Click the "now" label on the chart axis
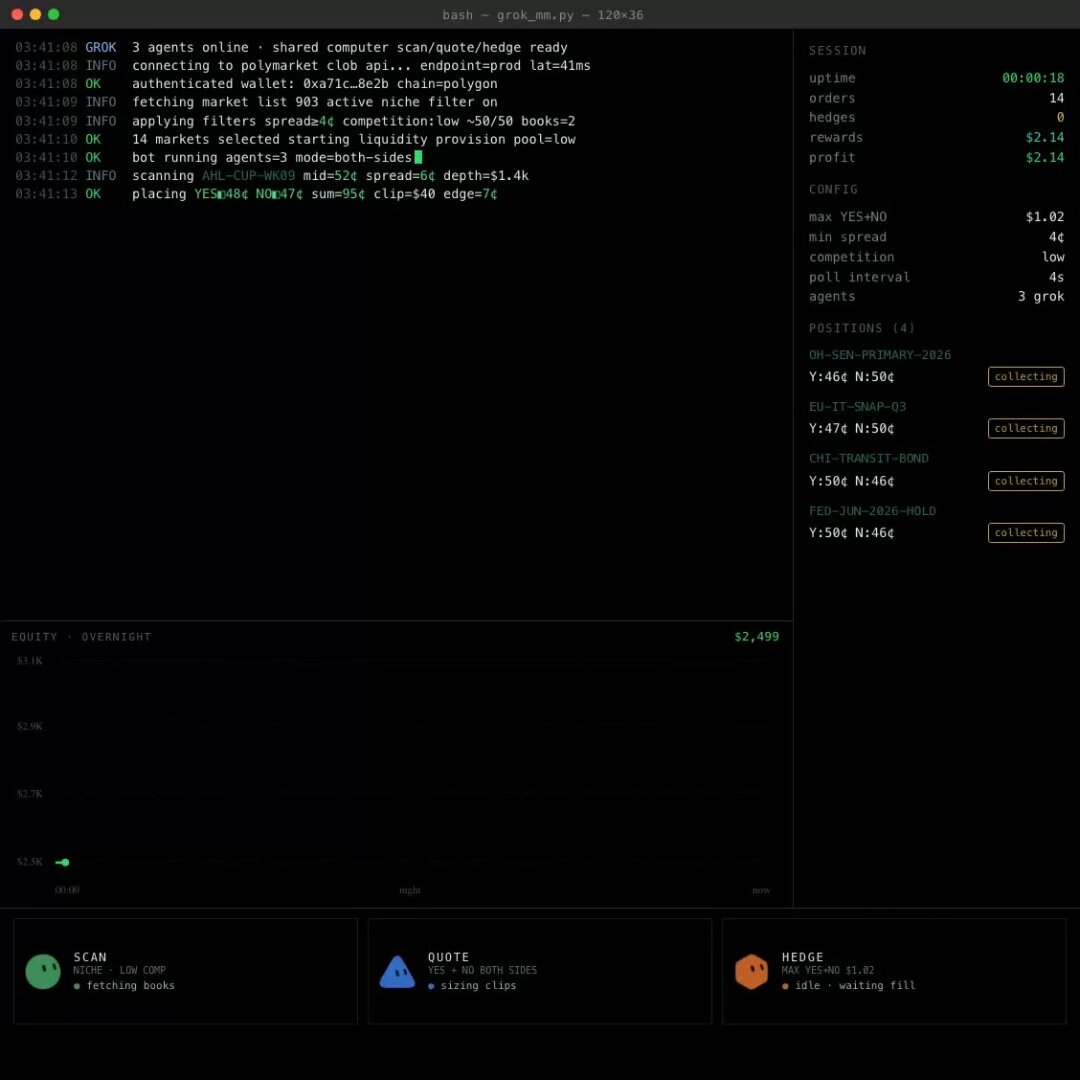 pyautogui.click(x=761, y=890)
